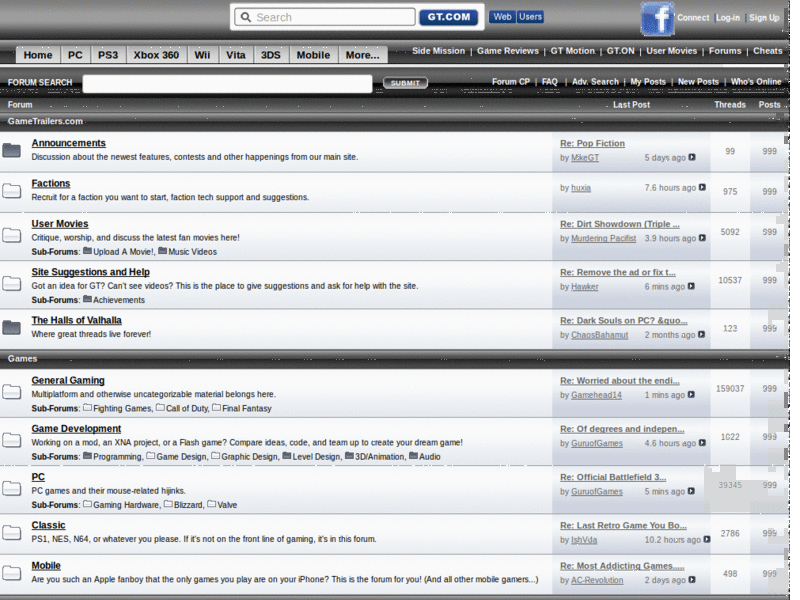The height and width of the screenshot is (600, 800).
Task: Open Re: Worried about the endi... post
Action: coord(619,381)
